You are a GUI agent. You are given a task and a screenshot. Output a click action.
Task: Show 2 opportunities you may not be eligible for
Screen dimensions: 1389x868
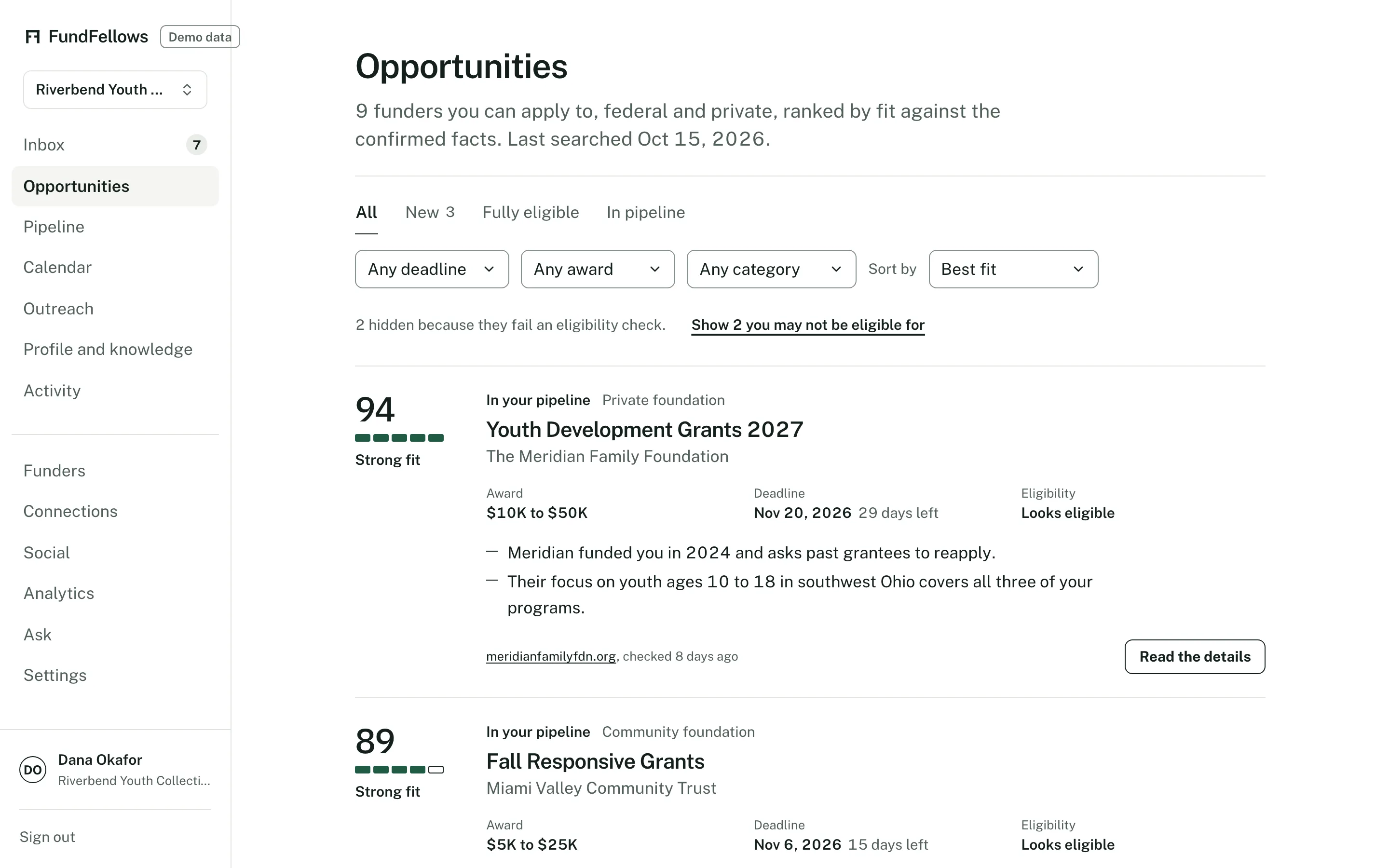[807, 325]
